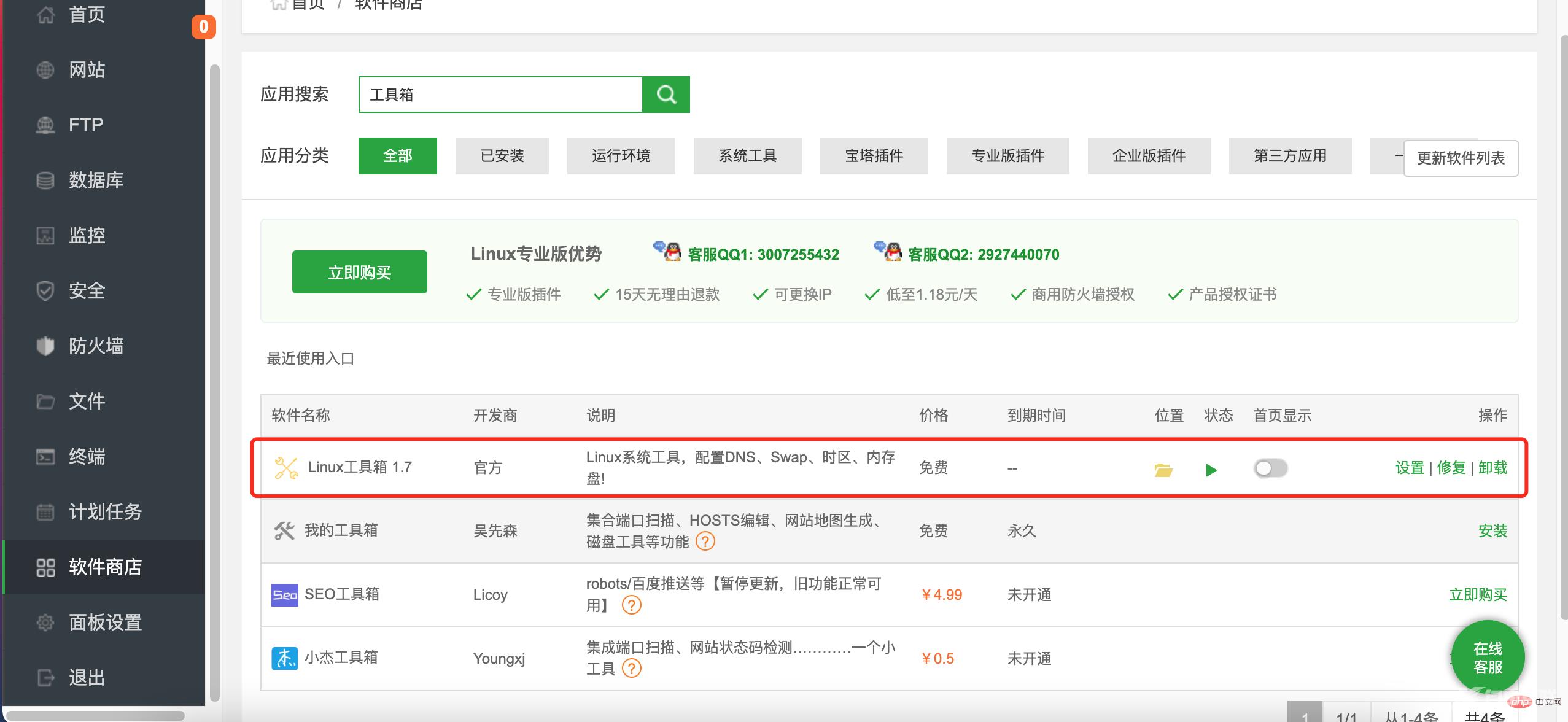Select the 监控 monitoring icon

[45, 235]
